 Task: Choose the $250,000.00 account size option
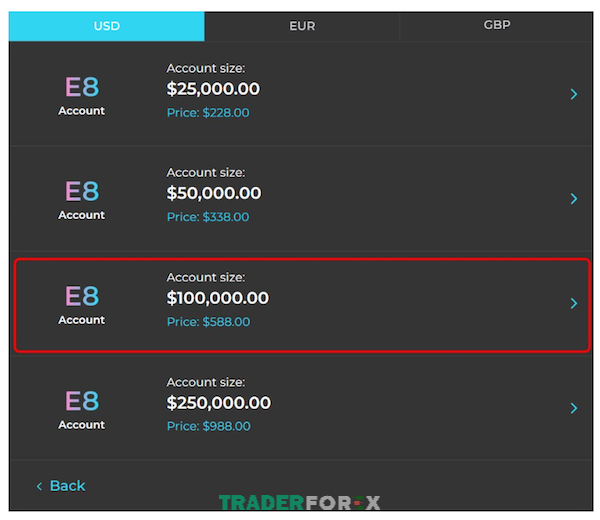pos(219,403)
